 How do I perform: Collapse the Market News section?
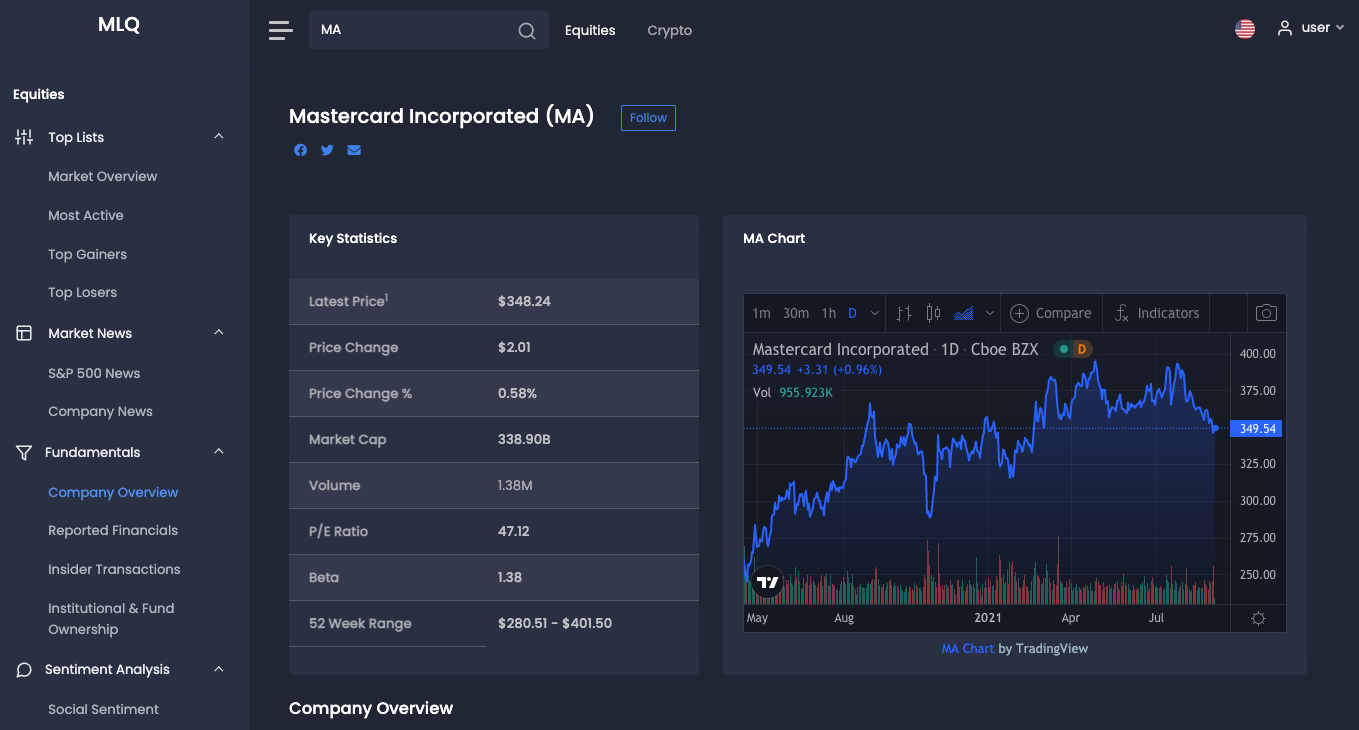(219, 332)
